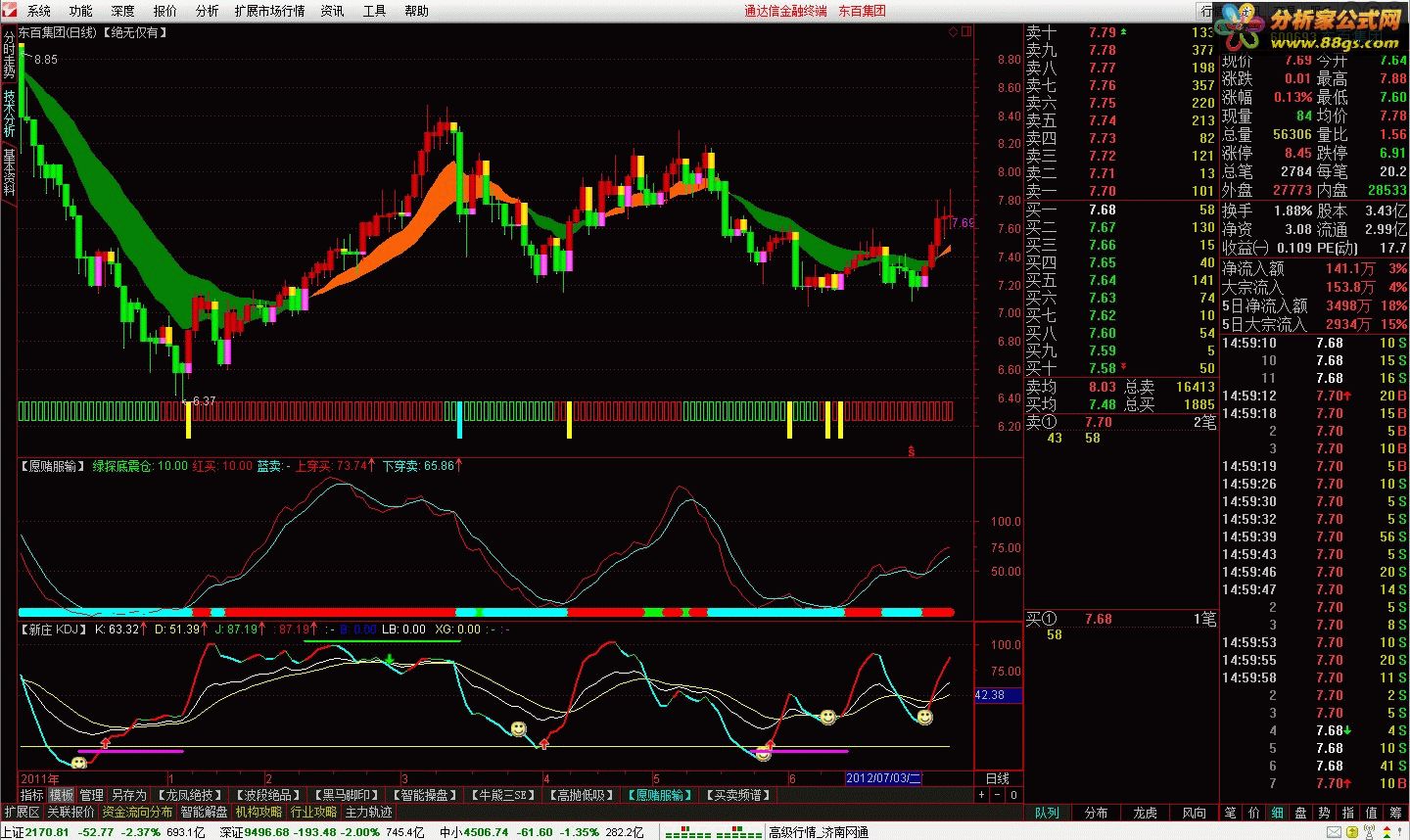The height and width of the screenshot is (840, 1410).
Task: Open the 功能 menu
Action: click(81, 11)
